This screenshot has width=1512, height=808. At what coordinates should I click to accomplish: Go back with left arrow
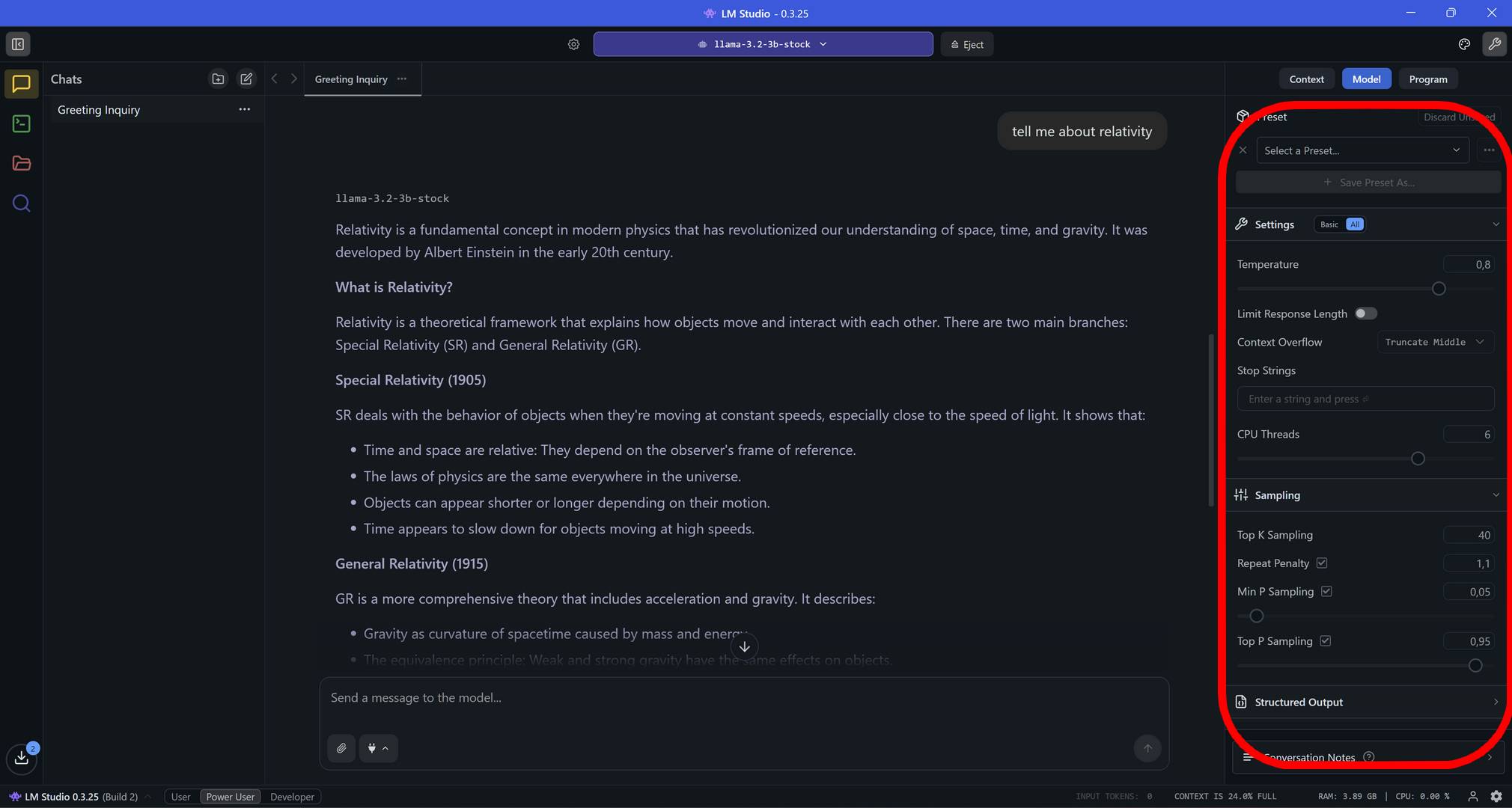pos(274,79)
